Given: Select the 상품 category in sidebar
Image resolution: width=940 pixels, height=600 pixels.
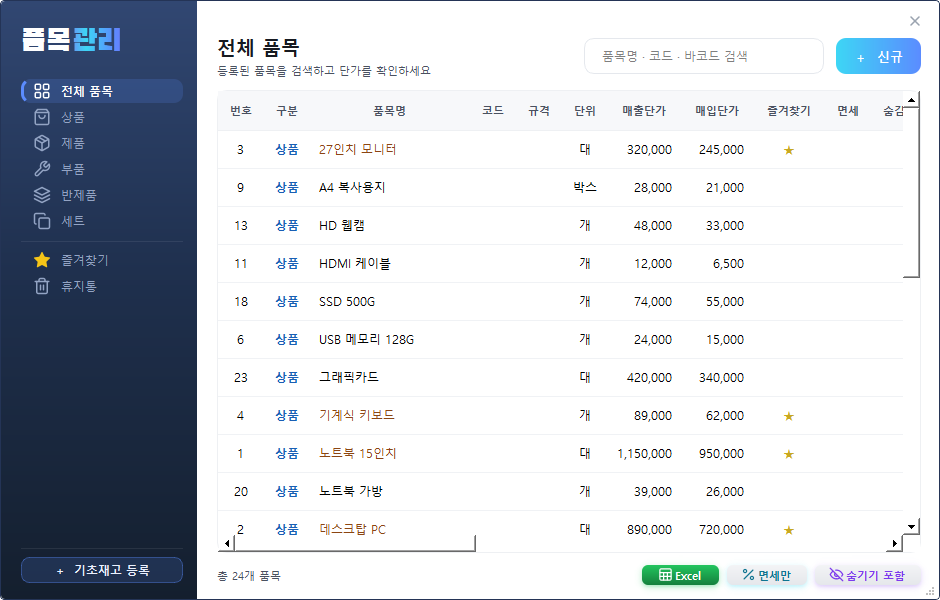Looking at the screenshot, I should (x=102, y=117).
